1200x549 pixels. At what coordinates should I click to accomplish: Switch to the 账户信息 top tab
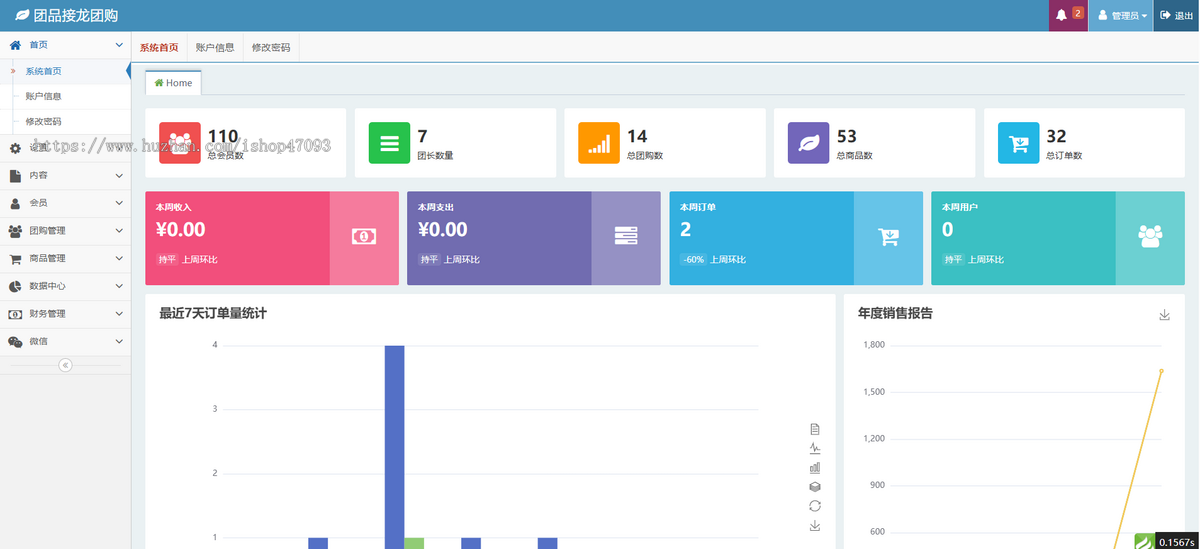pyautogui.click(x=215, y=47)
